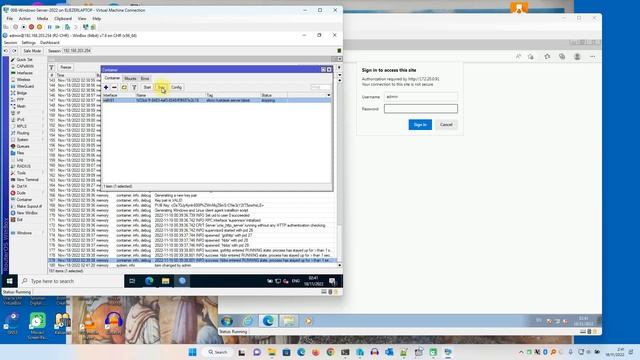Add a new container with plus button
This screenshot has width=640, height=360.
click(106, 87)
